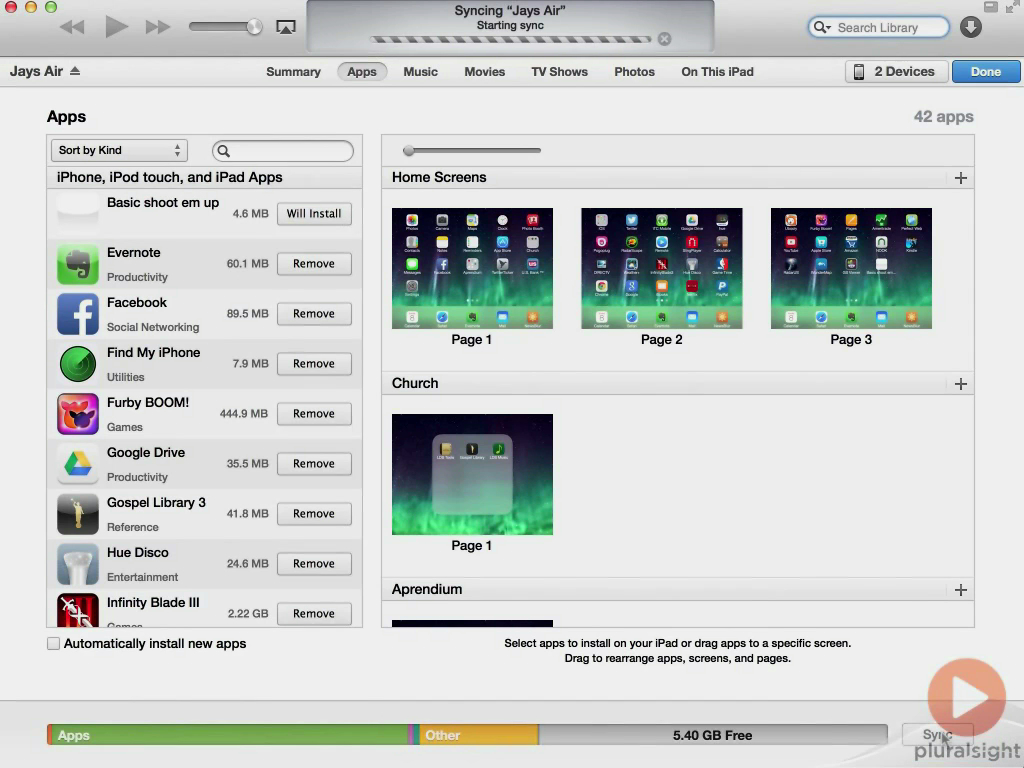Open the downloads arrow icon
The width and height of the screenshot is (1024, 768).
click(x=971, y=27)
